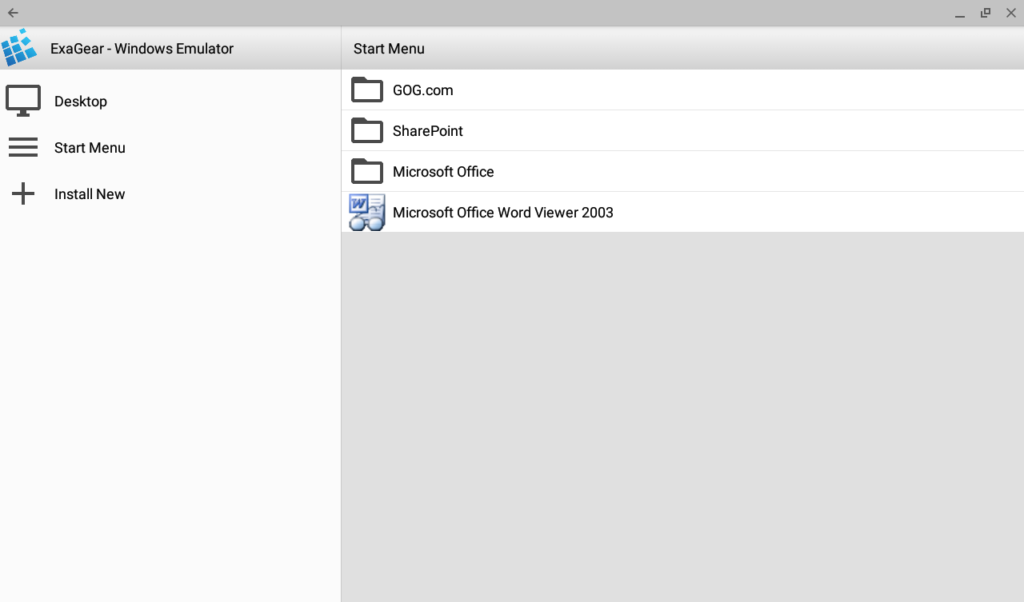Click the Start Menu header title
This screenshot has width=1024, height=602.
pyautogui.click(x=389, y=48)
